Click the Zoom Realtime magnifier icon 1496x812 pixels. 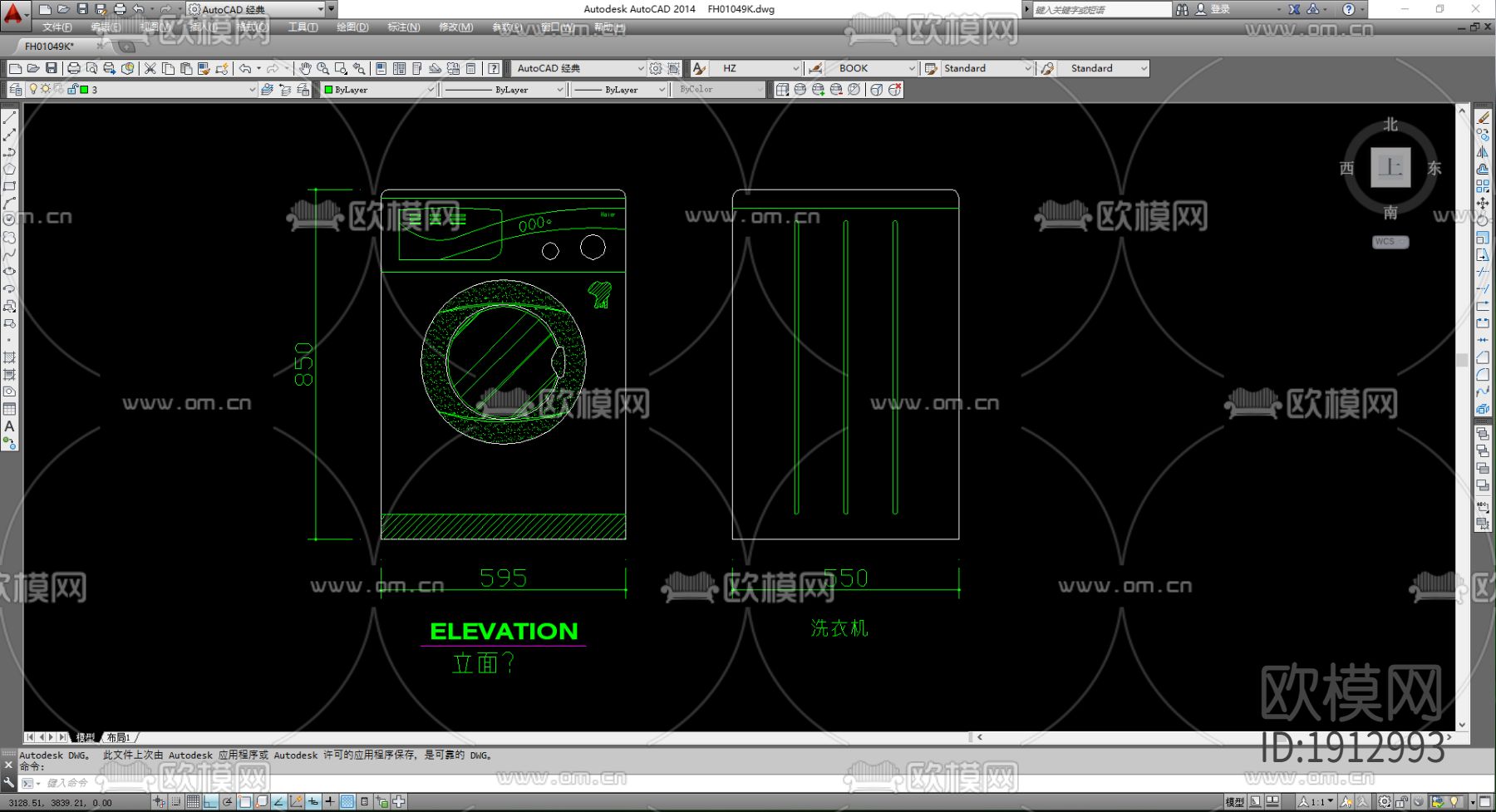[x=322, y=68]
